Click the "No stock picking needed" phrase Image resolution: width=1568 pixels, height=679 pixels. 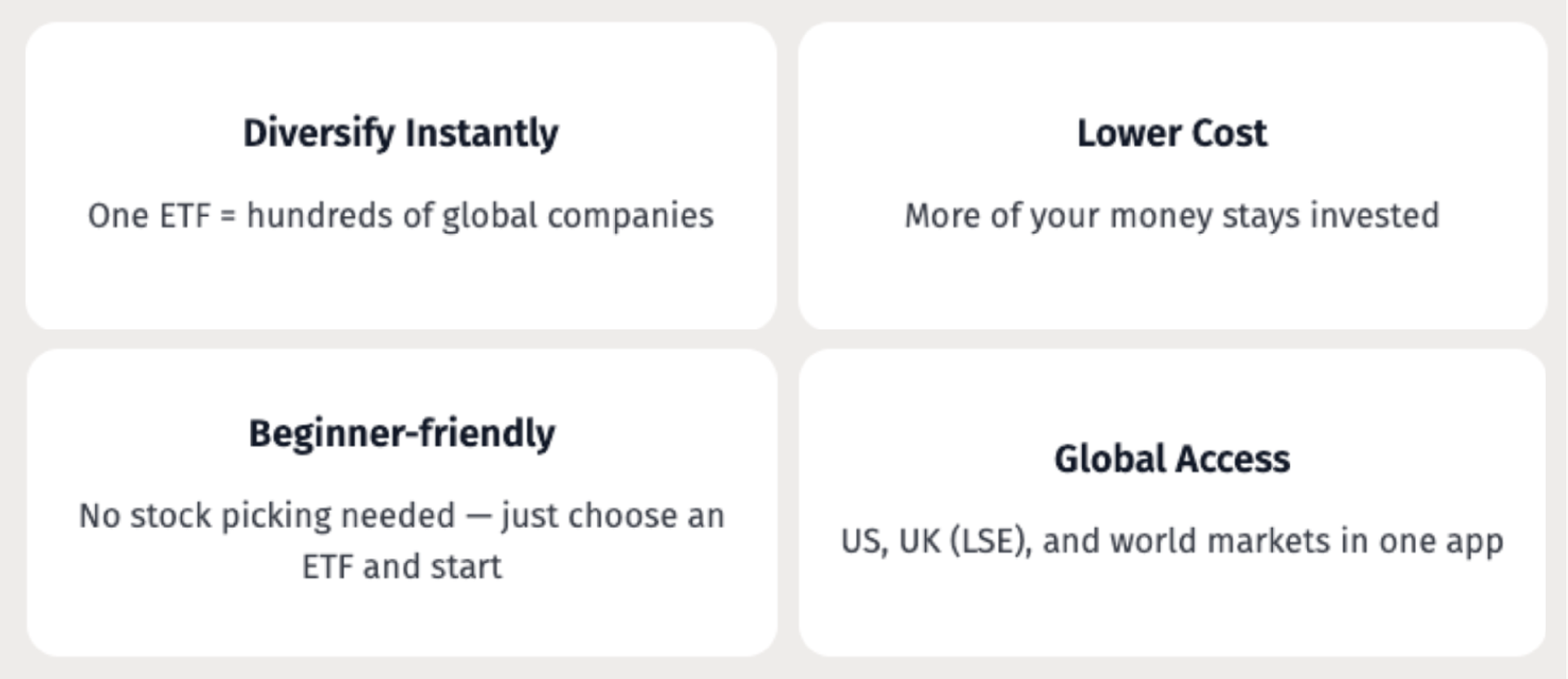point(266,516)
